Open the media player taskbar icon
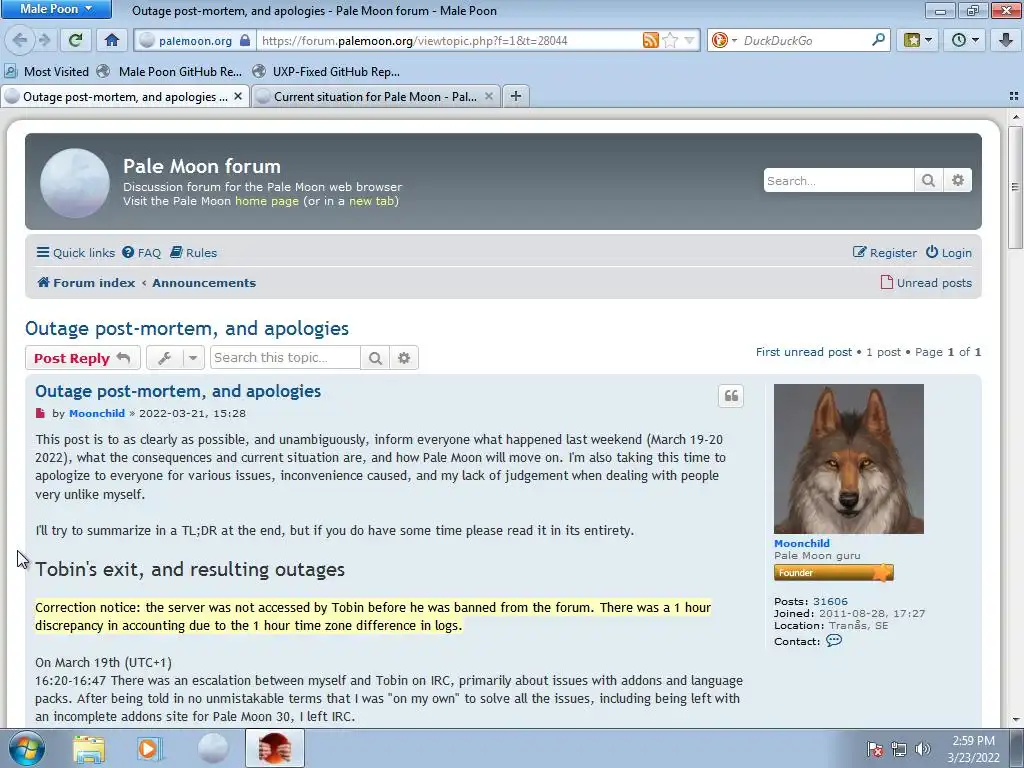 pos(150,748)
